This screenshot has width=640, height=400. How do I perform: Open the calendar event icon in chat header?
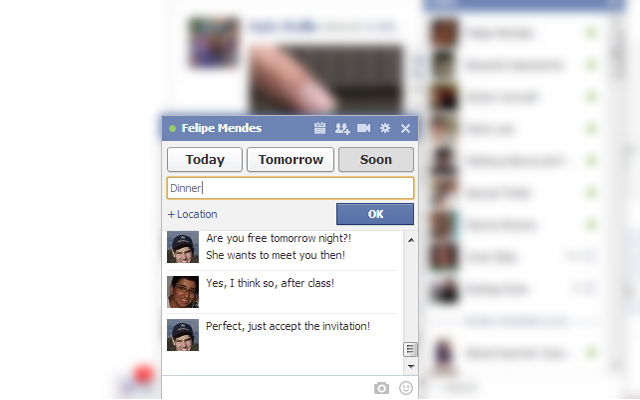pos(320,128)
